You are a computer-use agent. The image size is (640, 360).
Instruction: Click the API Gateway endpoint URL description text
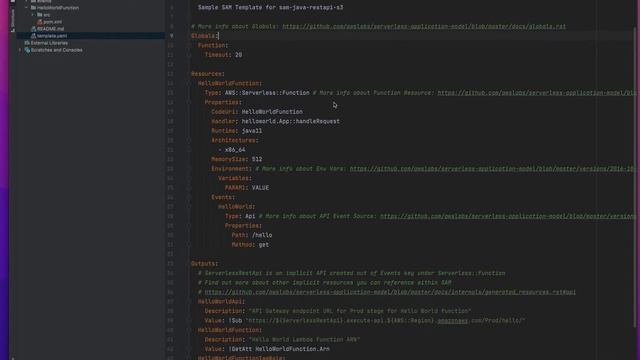click(x=360, y=311)
